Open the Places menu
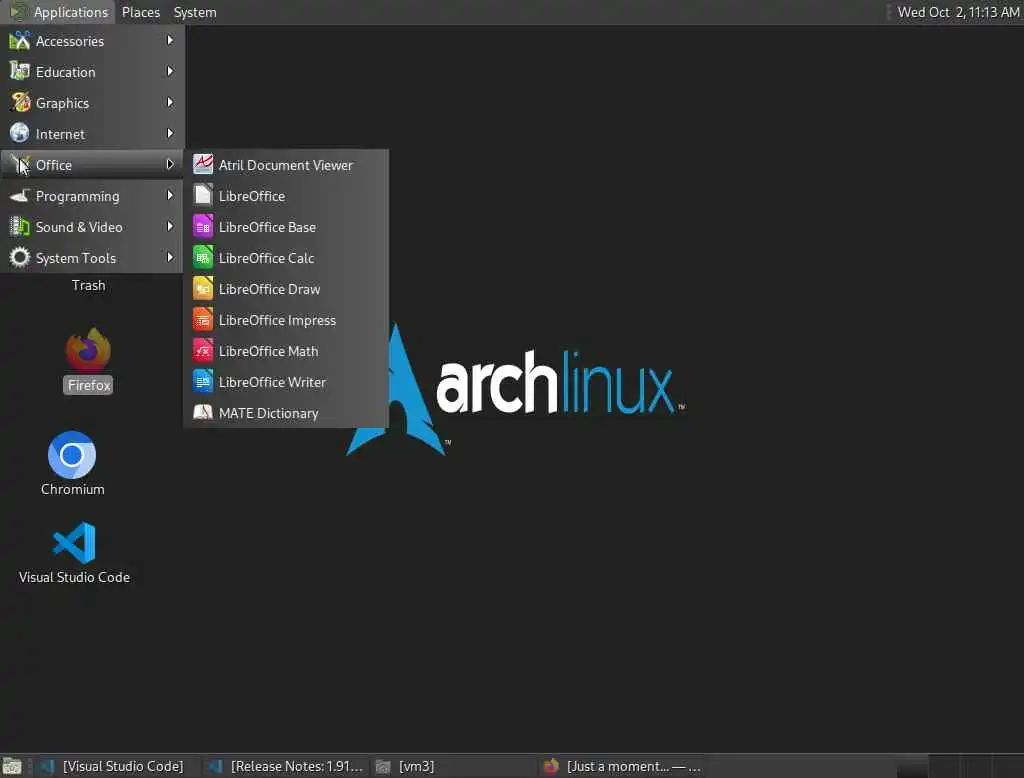 pyautogui.click(x=140, y=12)
